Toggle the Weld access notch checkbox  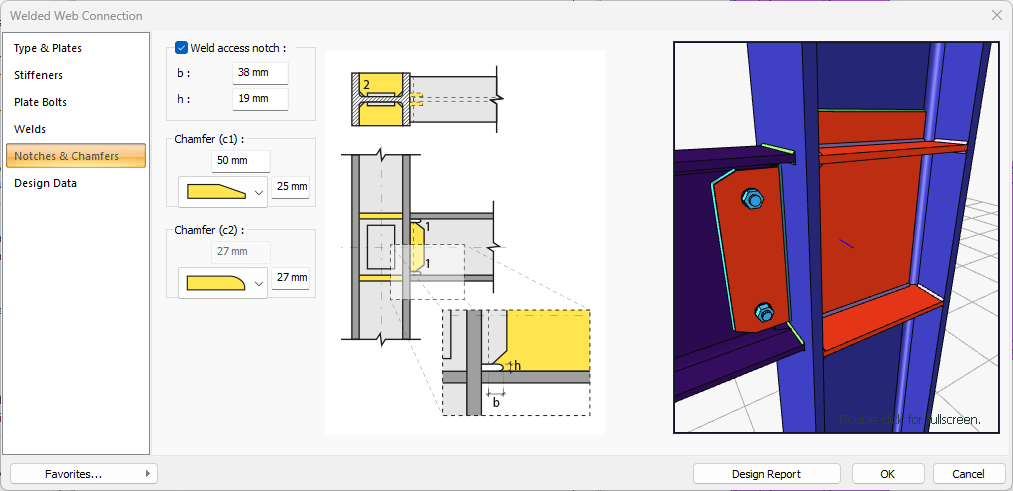(x=181, y=47)
